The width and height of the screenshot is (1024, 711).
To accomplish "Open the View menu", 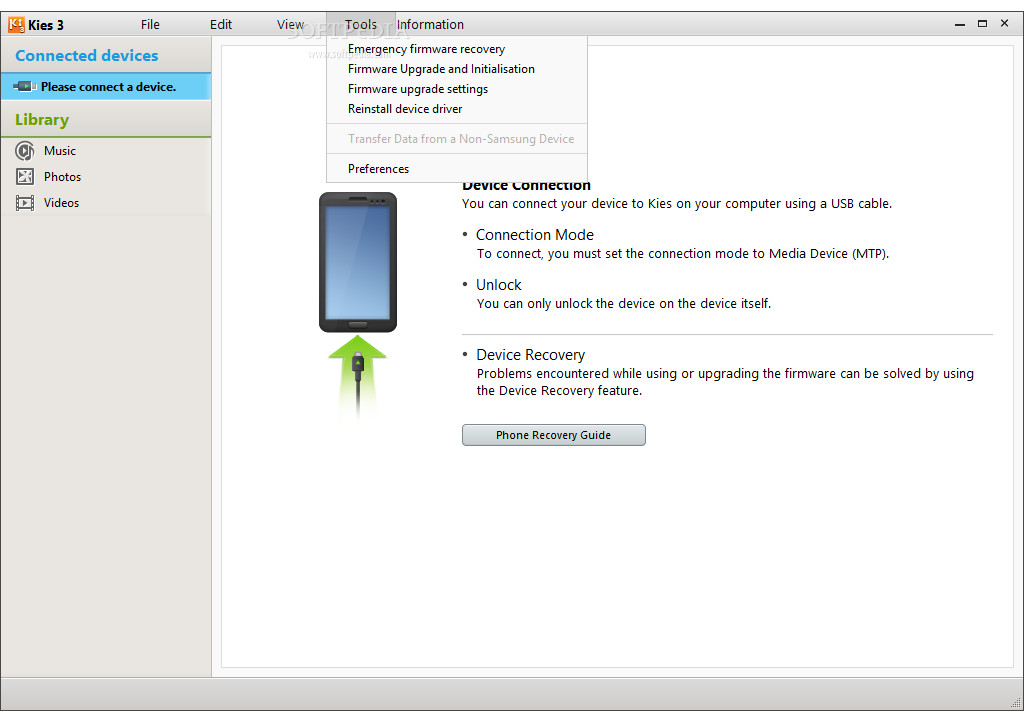I will point(290,23).
